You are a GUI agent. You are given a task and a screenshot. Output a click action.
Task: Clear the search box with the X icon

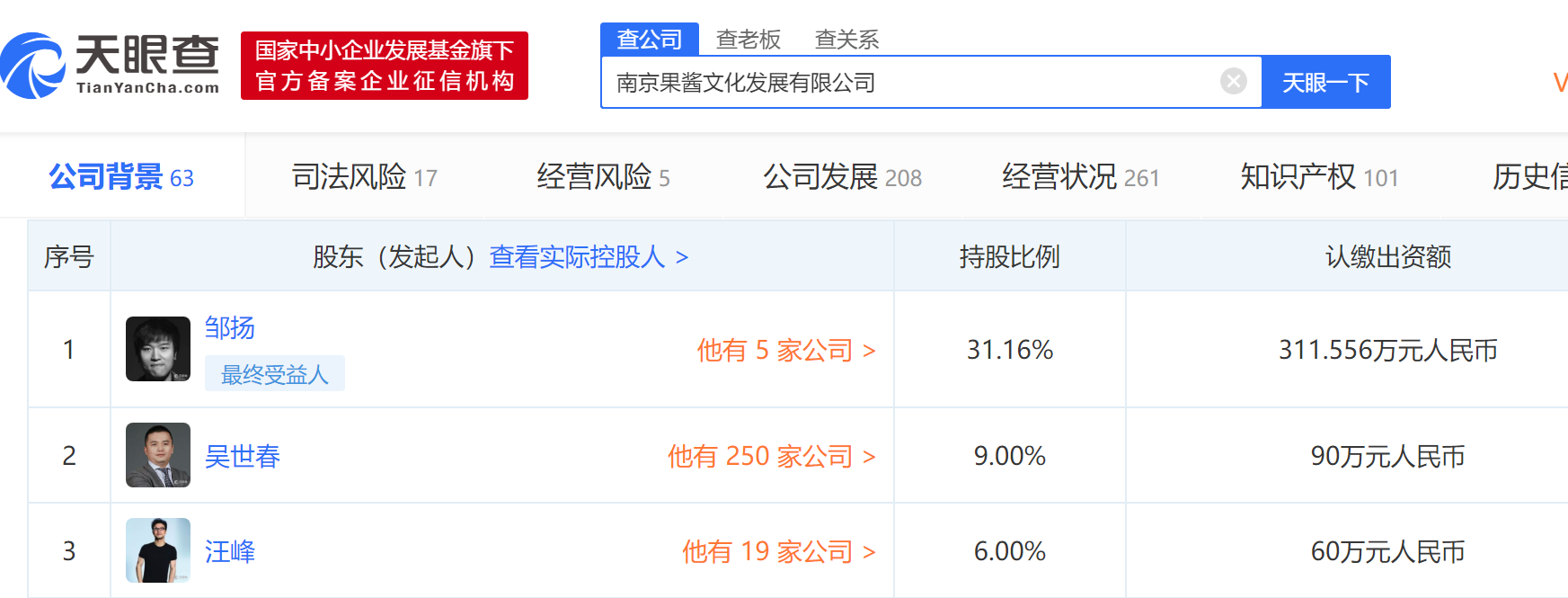[1234, 82]
